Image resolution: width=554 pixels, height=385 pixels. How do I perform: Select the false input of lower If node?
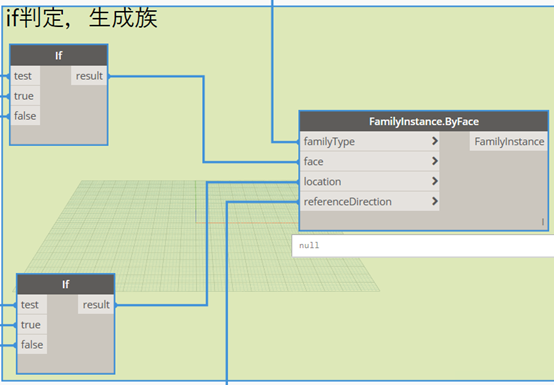[x=32, y=345]
